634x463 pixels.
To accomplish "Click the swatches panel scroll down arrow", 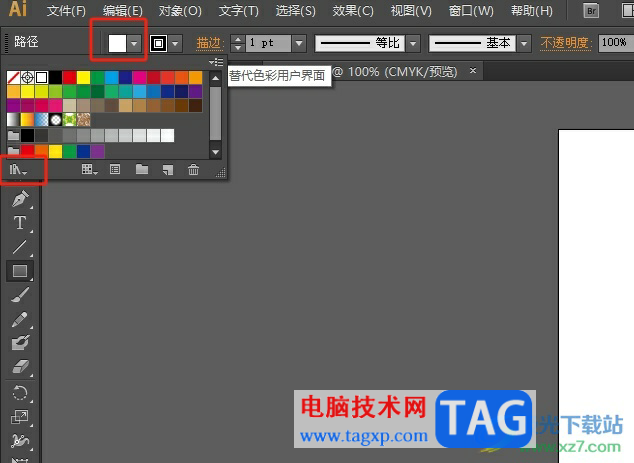I will pyautogui.click(x=216, y=152).
